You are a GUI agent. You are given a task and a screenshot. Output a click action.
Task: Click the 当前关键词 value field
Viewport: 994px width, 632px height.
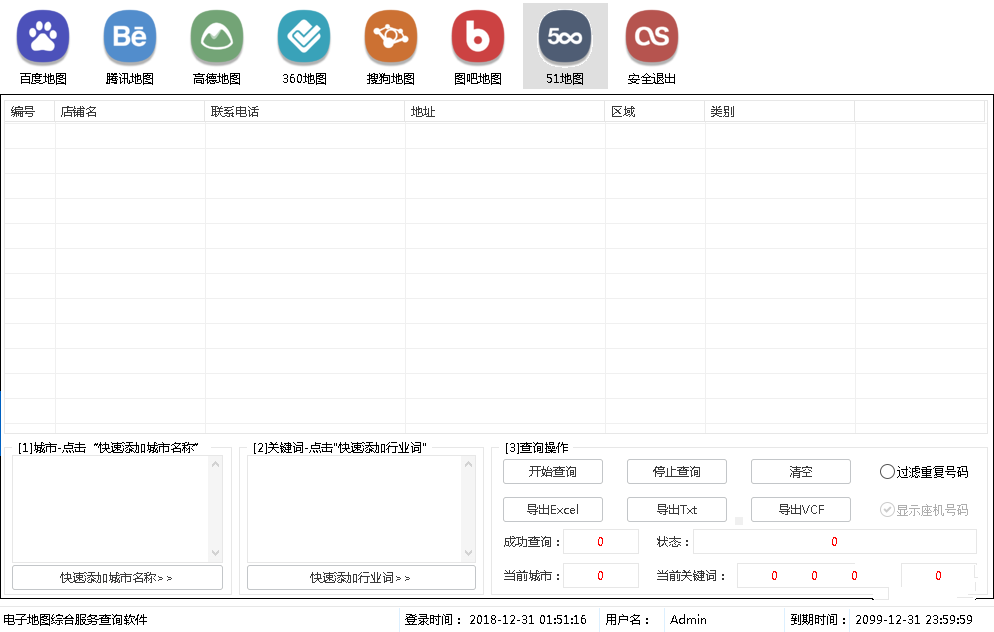pos(796,576)
